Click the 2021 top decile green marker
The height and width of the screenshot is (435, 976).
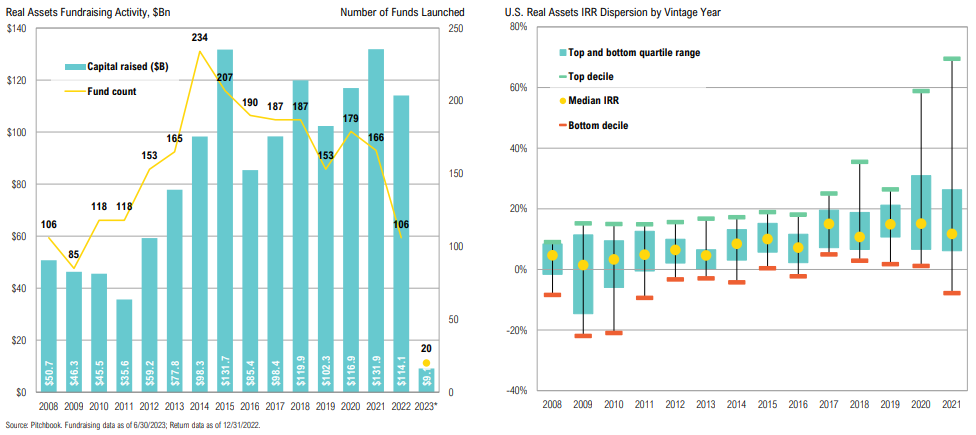coord(951,59)
